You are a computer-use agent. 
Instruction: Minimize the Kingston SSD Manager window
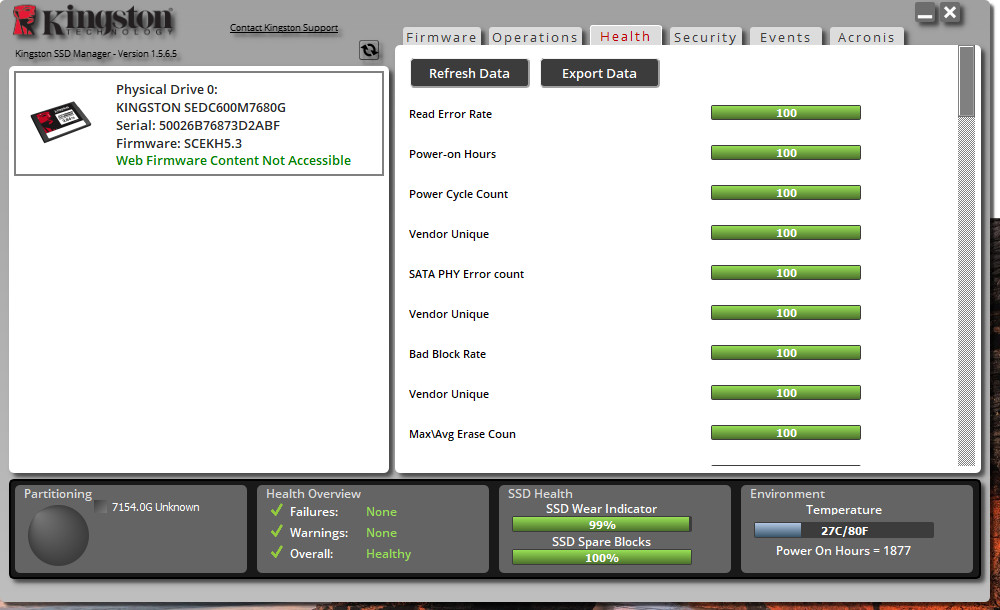[925, 13]
